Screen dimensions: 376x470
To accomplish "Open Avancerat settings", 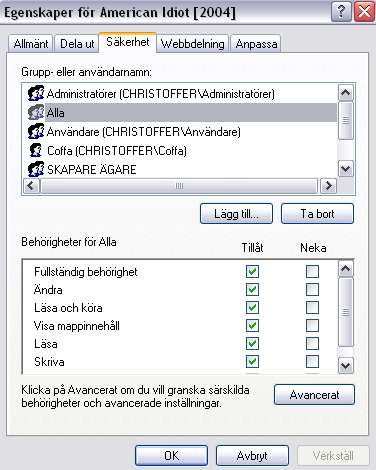I will pos(314,395).
